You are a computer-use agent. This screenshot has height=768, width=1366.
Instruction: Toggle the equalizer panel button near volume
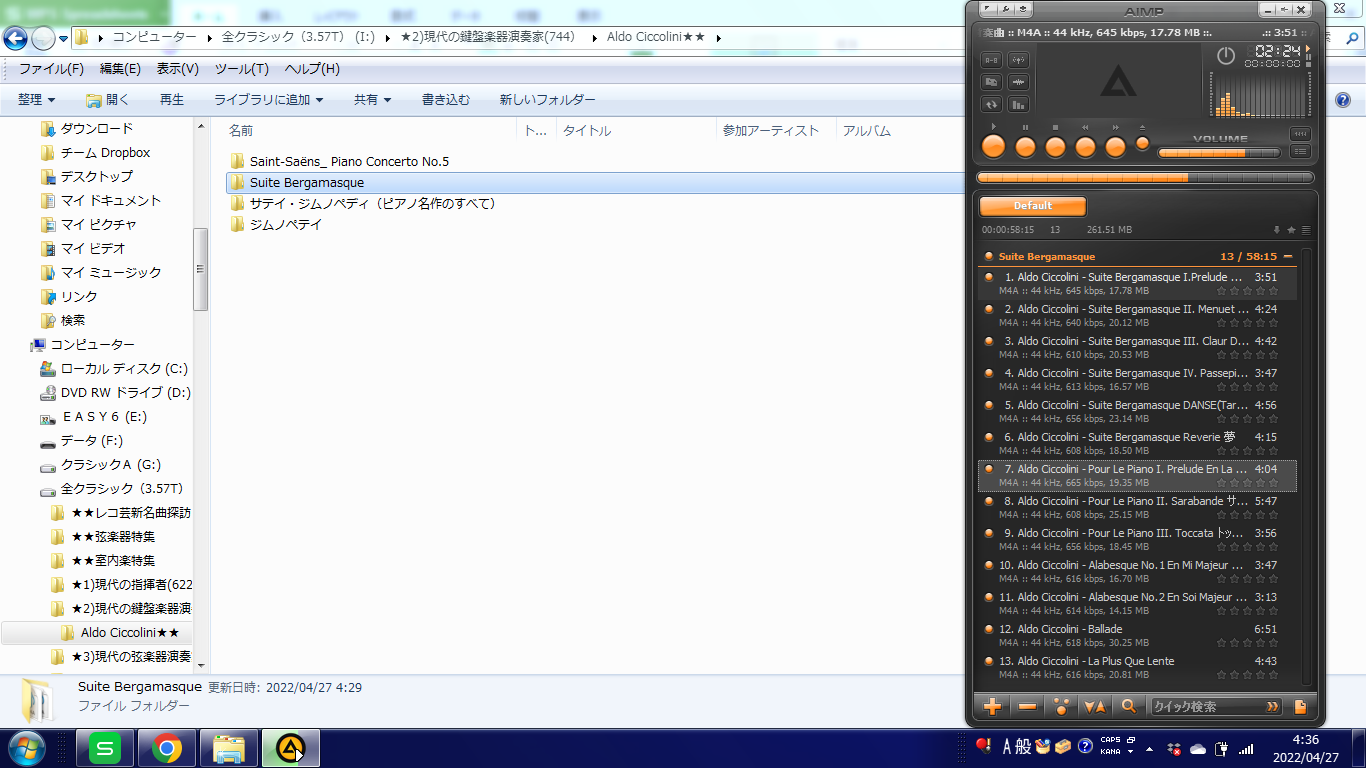tap(1300, 134)
